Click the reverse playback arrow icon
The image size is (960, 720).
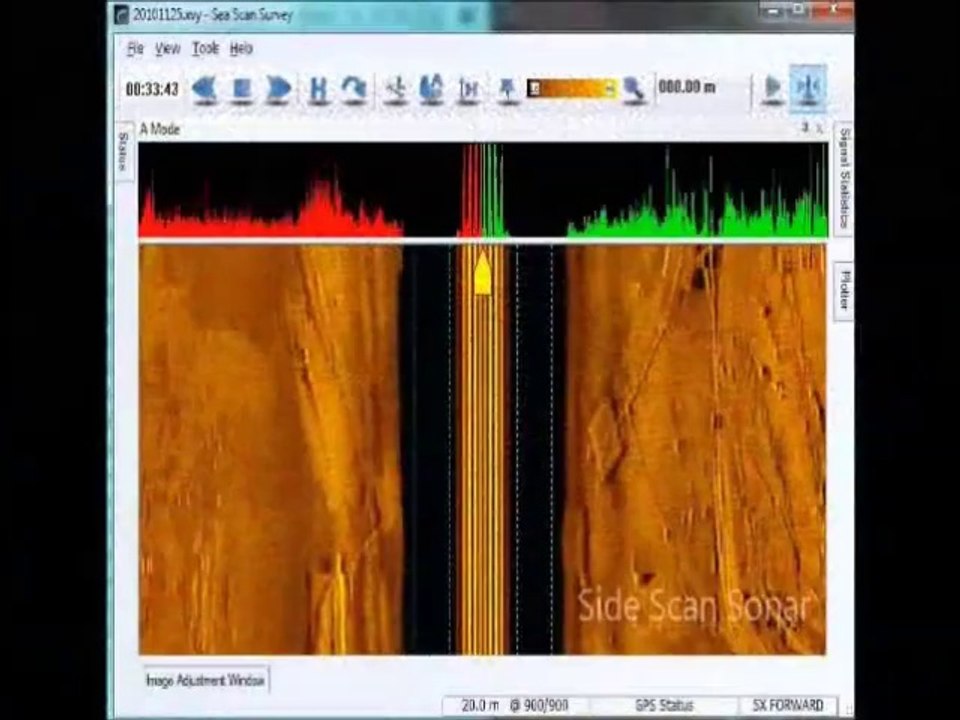[x=205, y=89]
